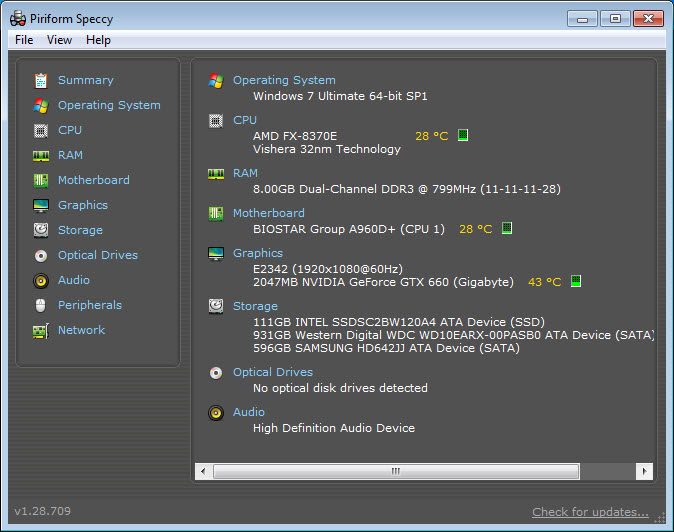Image resolution: width=674 pixels, height=532 pixels.
Task: Click the BIOSTAR Group A960D+ text
Action: [x=349, y=229]
